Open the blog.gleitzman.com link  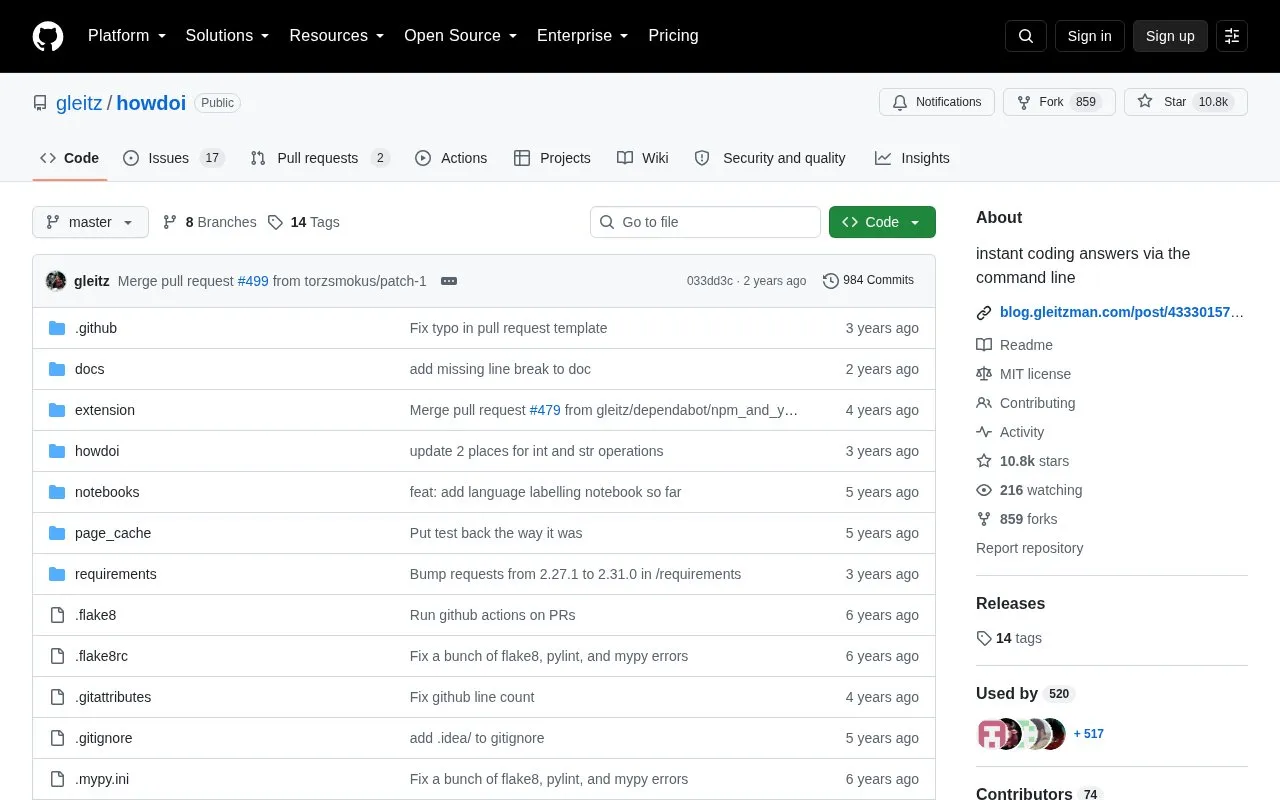coord(1122,312)
